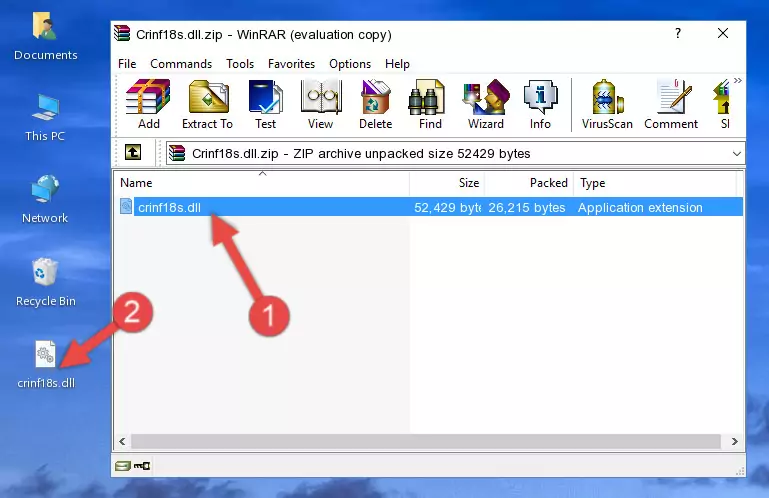Open the archive Comment tool

(x=671, y=105)
